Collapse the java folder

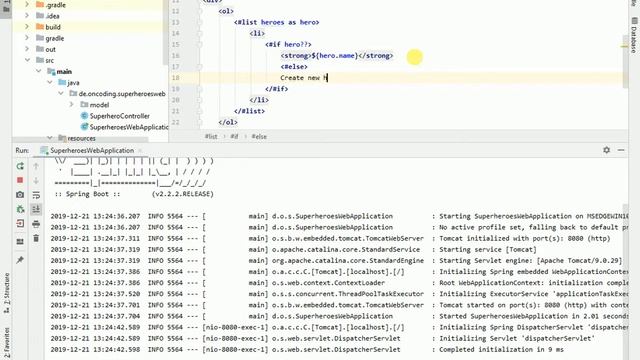tap(49, 82)
